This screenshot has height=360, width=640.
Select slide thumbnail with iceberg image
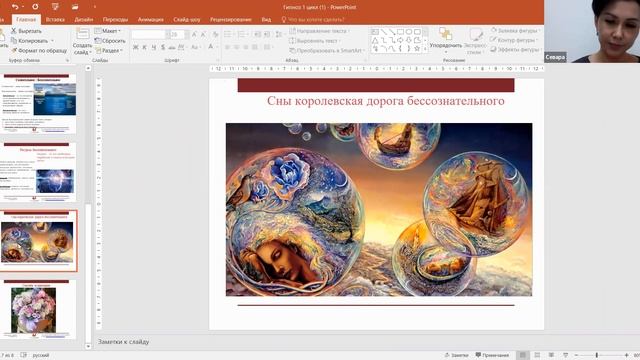point(38,103)
